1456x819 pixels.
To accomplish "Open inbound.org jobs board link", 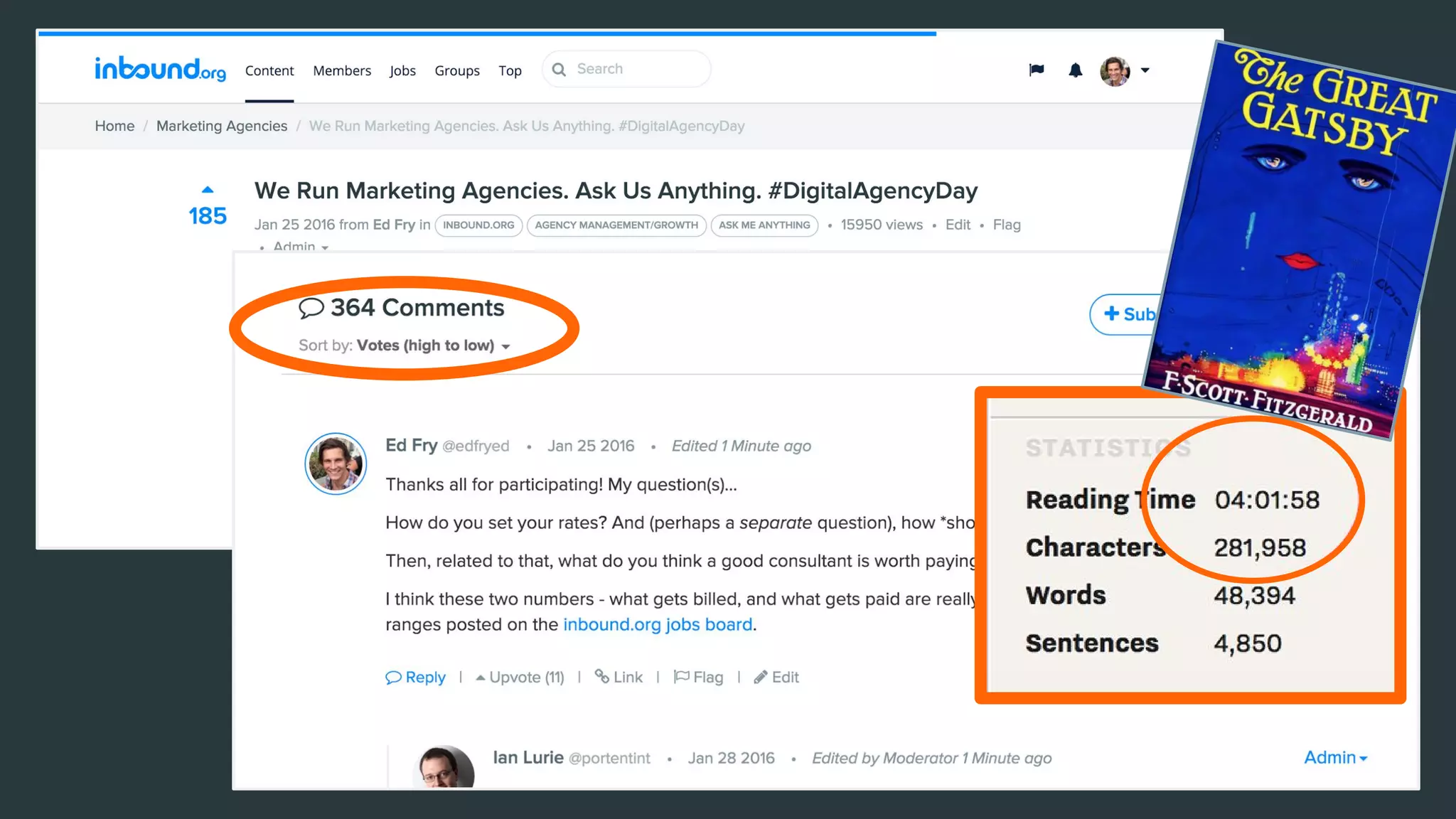I will click(658, 624).
